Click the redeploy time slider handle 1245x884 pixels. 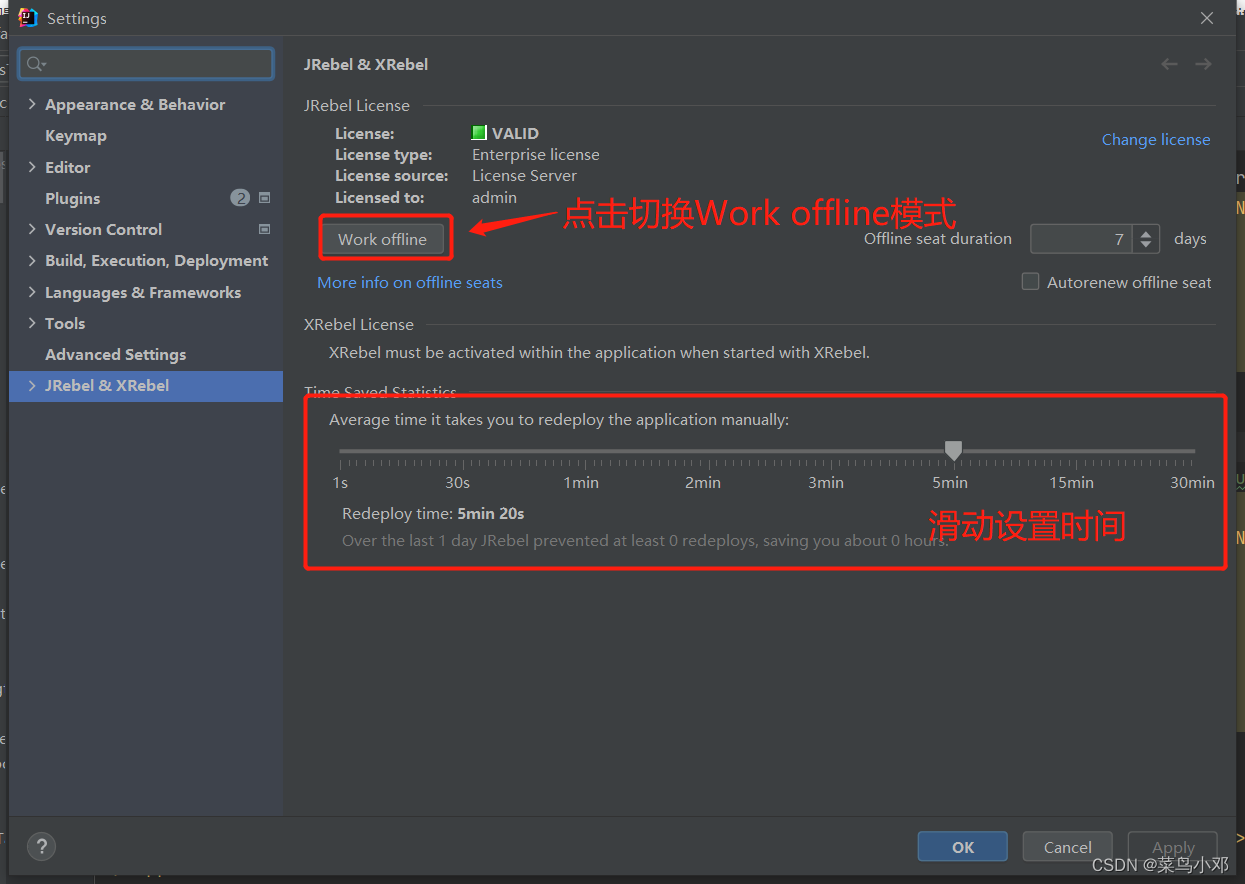pyautogui.click(x=954, y=451)
